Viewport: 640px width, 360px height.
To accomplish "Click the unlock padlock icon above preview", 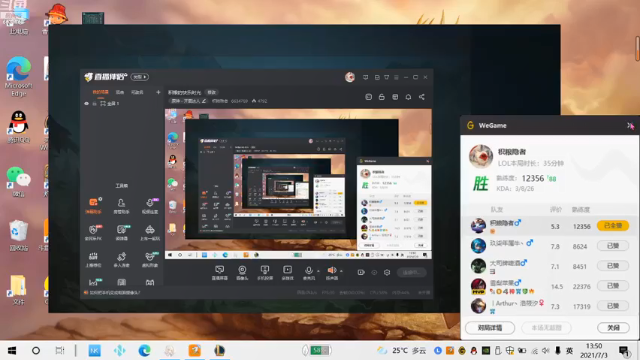I will [382, 97].
